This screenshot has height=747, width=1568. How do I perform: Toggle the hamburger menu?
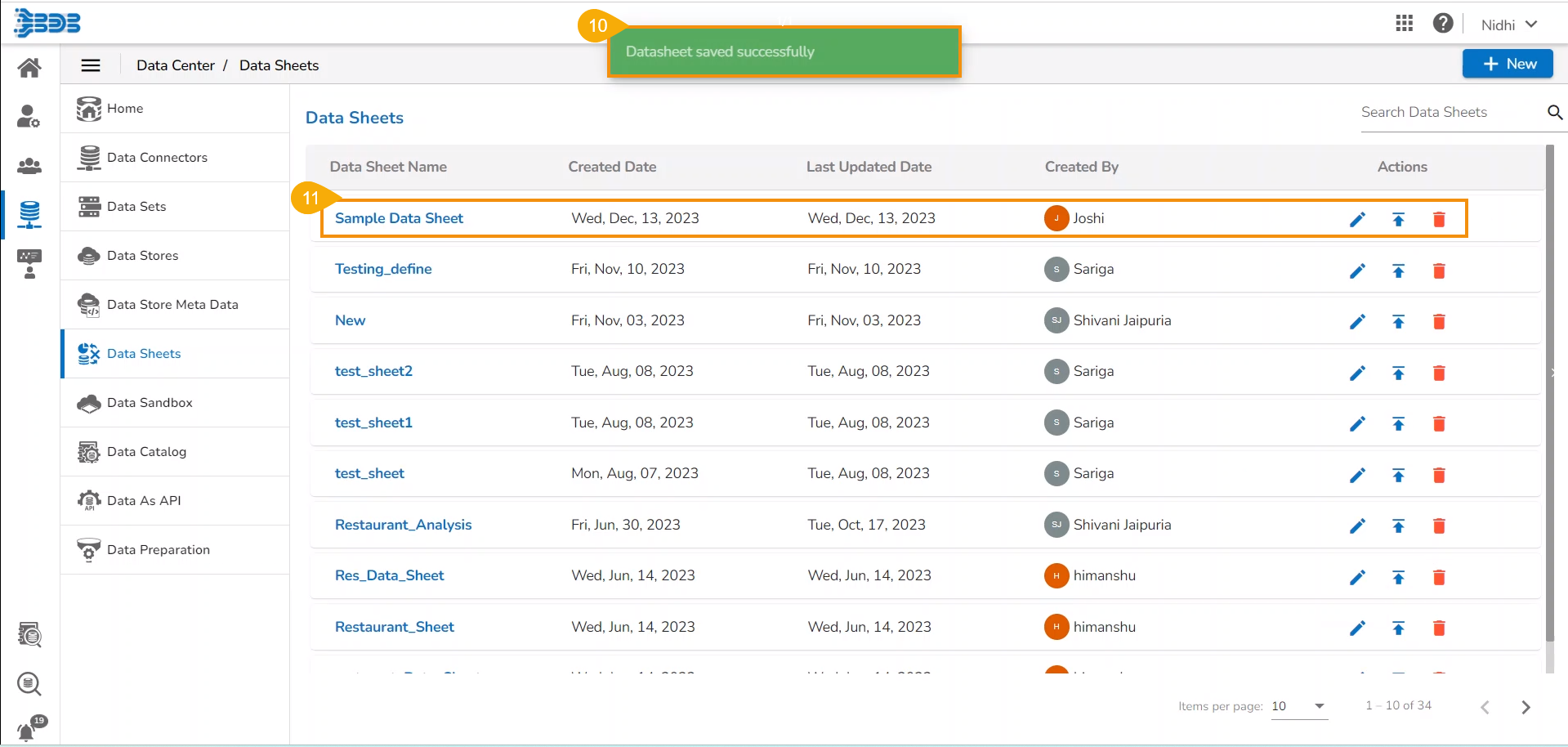[x=91, y=65]
